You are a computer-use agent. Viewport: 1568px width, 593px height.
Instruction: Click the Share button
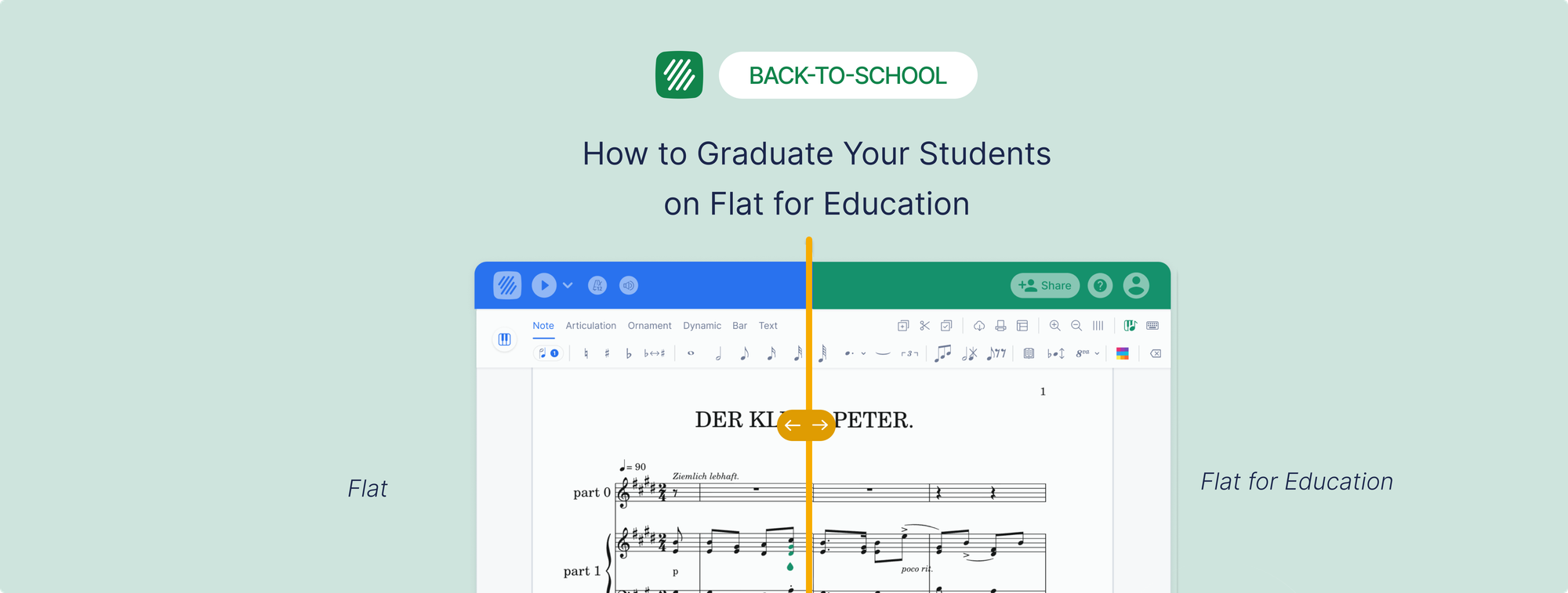point(1045,285)
